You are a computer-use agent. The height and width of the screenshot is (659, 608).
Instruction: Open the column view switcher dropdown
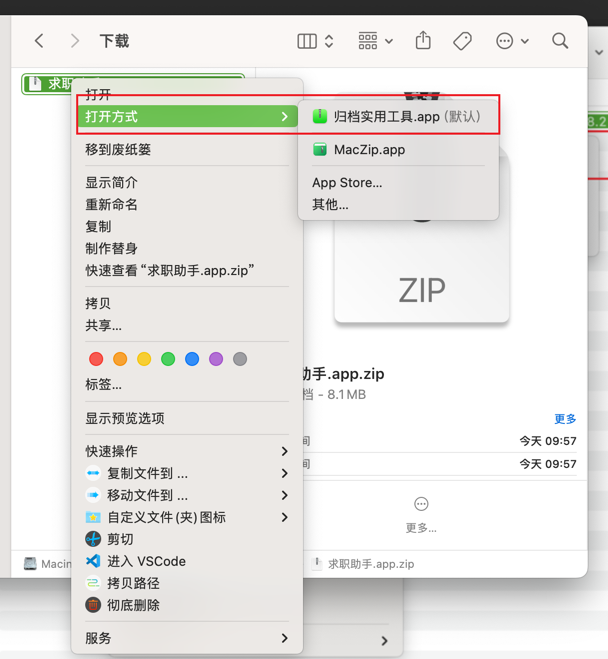pos(315,41)
